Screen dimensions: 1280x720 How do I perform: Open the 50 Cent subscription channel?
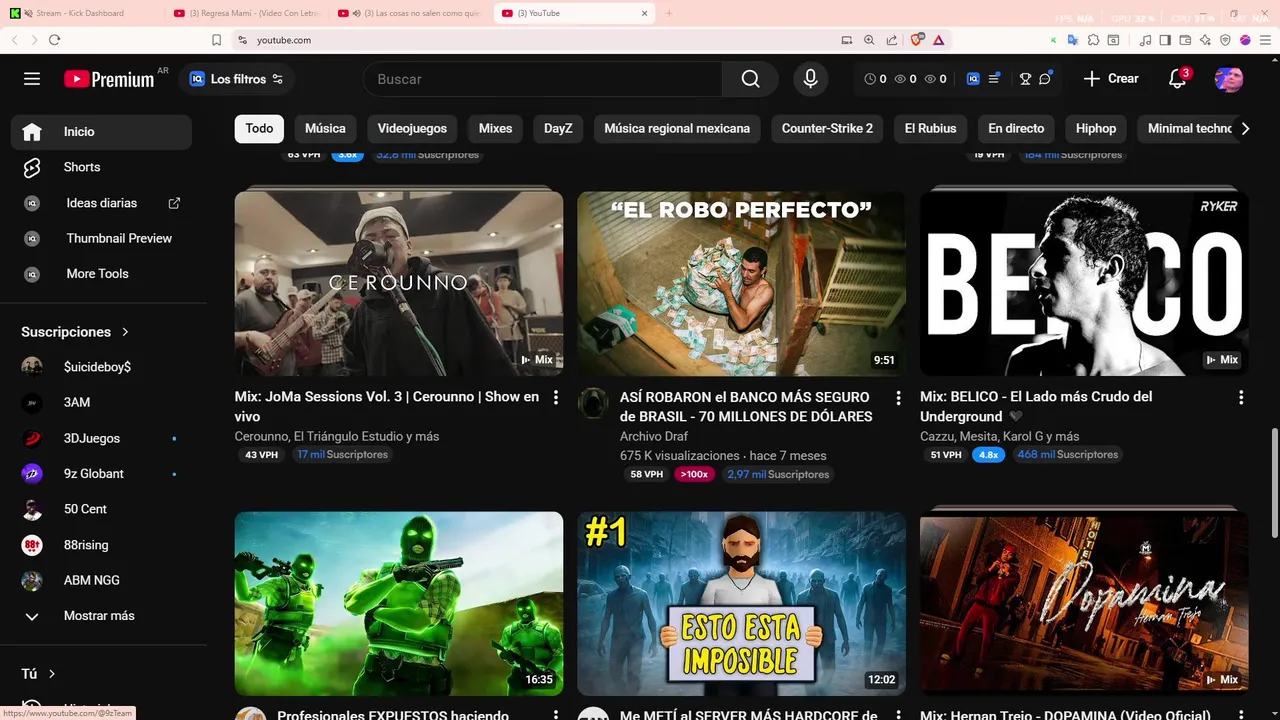[x=101, y=509]
